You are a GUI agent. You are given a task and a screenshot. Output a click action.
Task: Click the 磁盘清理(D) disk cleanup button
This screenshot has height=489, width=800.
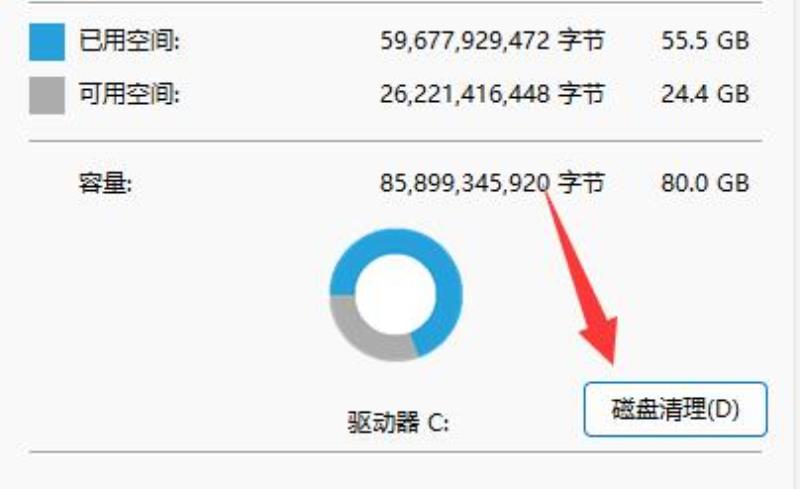pos(675,409)
